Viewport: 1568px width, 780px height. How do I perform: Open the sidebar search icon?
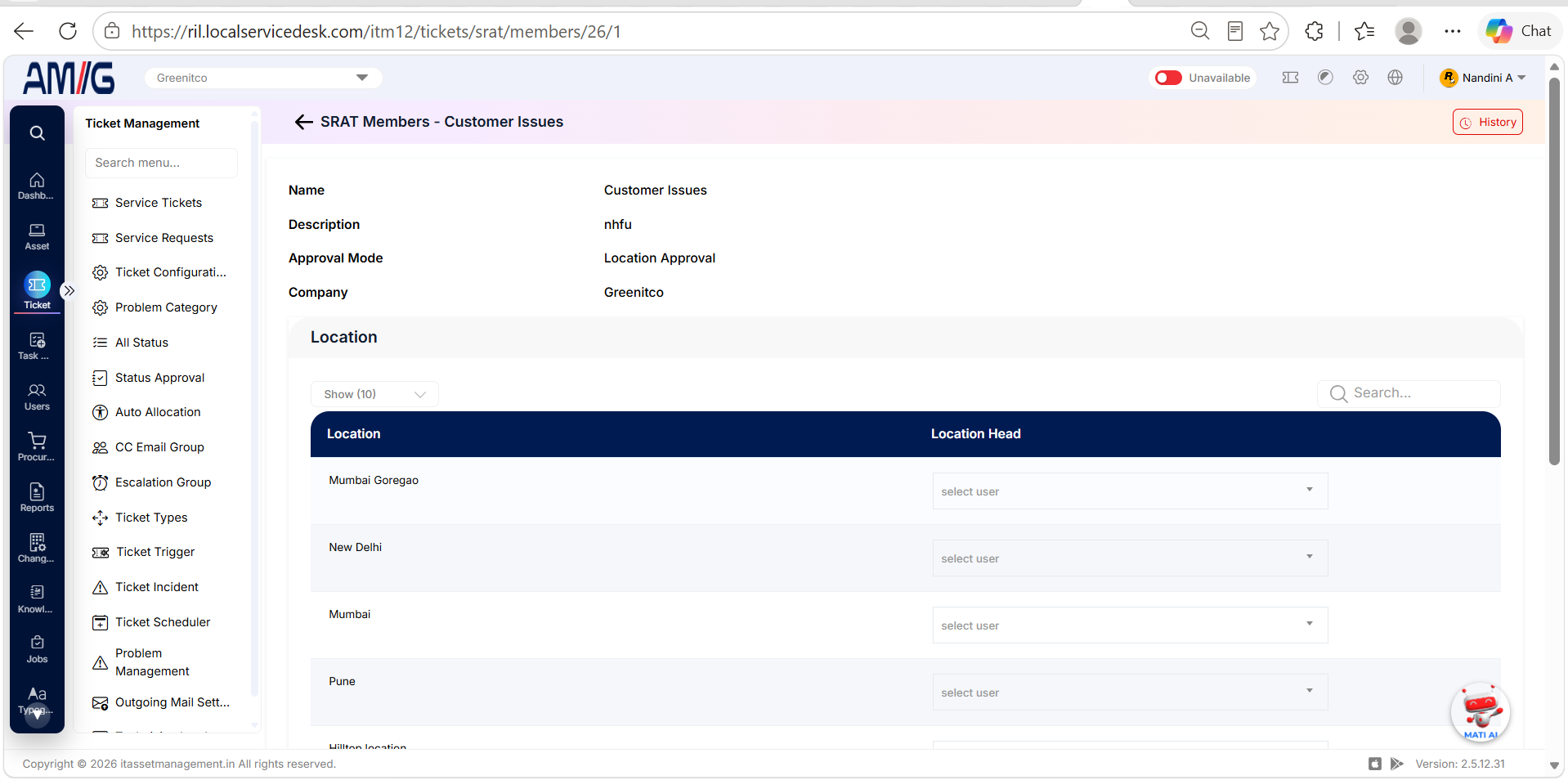coord(37,133)
